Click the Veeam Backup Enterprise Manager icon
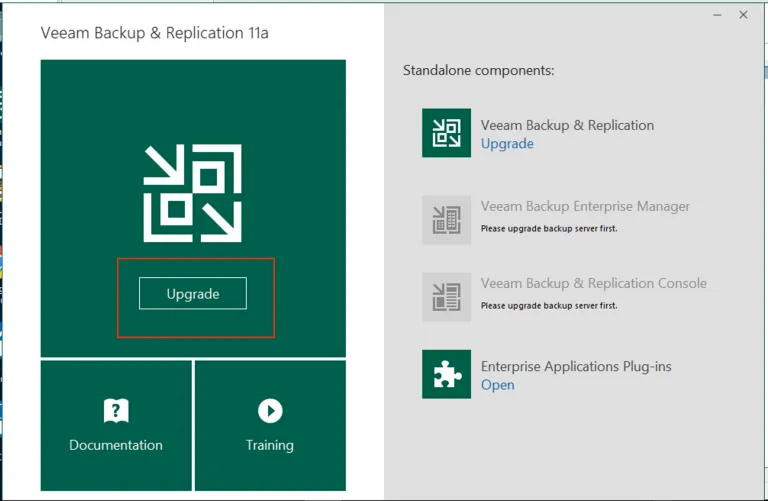 [x=446, y=220]
